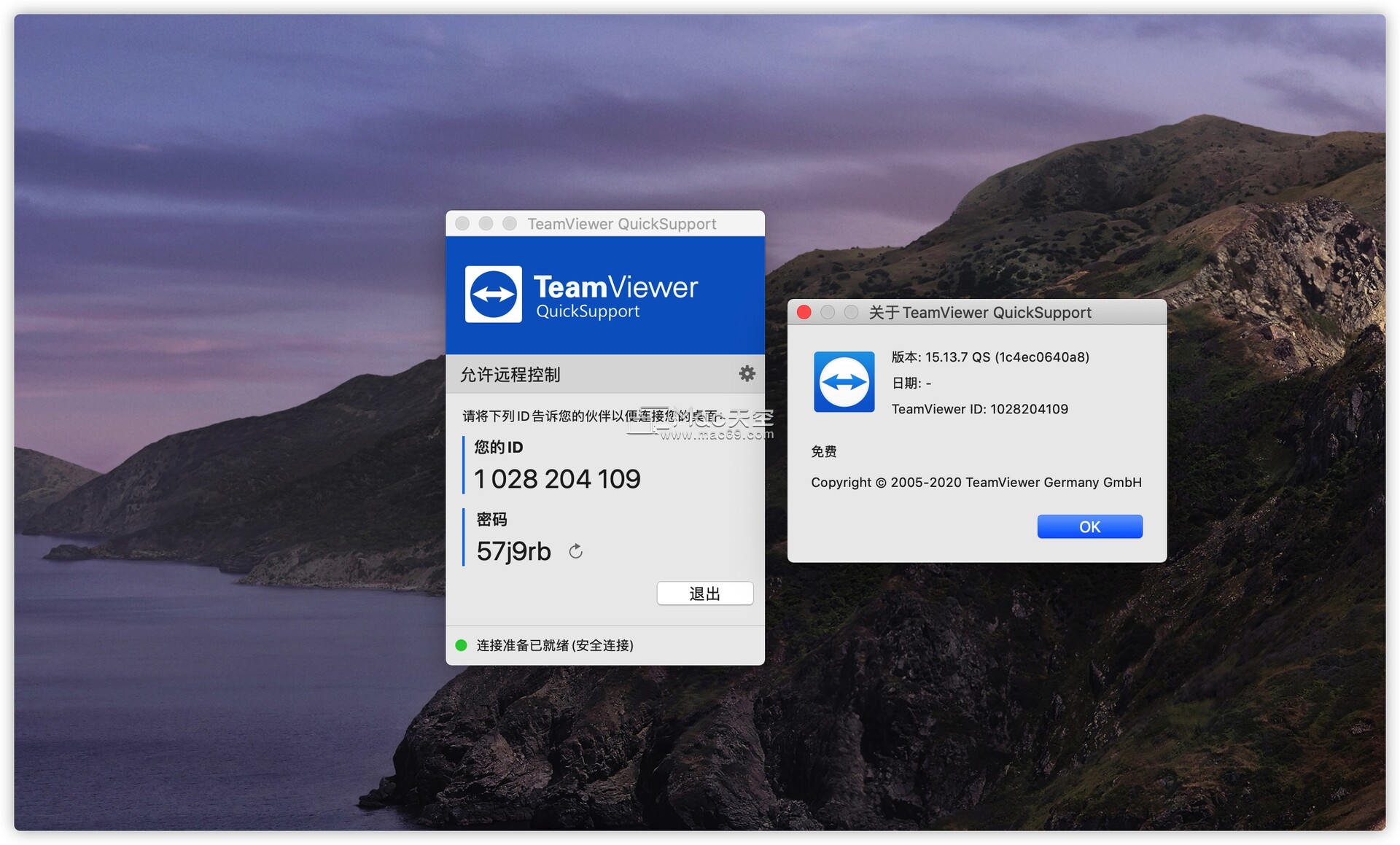Click the 连接准备已就绪 status text
Viewport: 1400px width, 845px height.
coord(555,645)
